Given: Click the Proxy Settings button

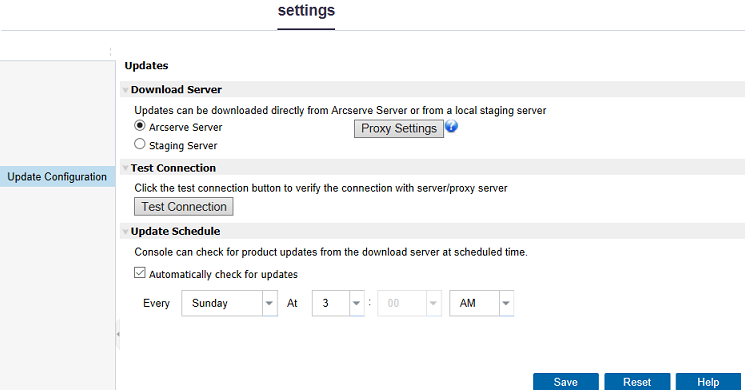Looking at the screenshot, I should point(399,128).
